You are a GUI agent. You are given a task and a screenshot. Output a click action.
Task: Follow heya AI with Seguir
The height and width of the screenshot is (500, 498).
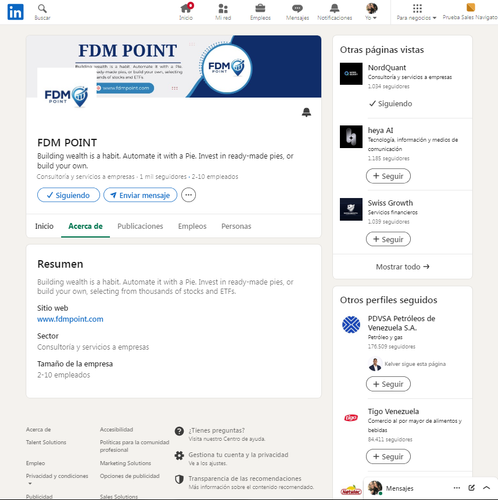click(388, 176)
